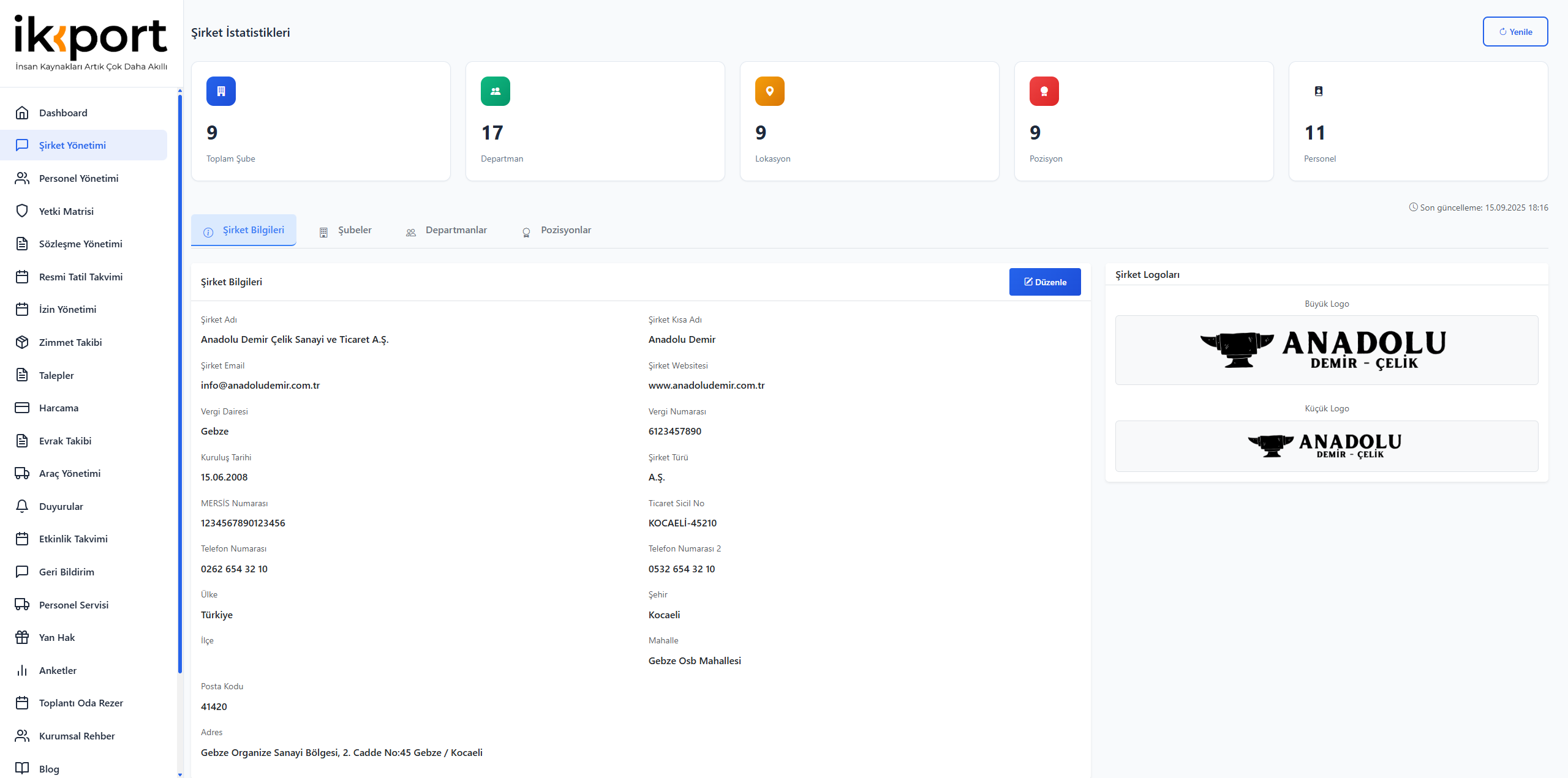
Task: Click the Yenile refresh button
Action: [1515, 32]
